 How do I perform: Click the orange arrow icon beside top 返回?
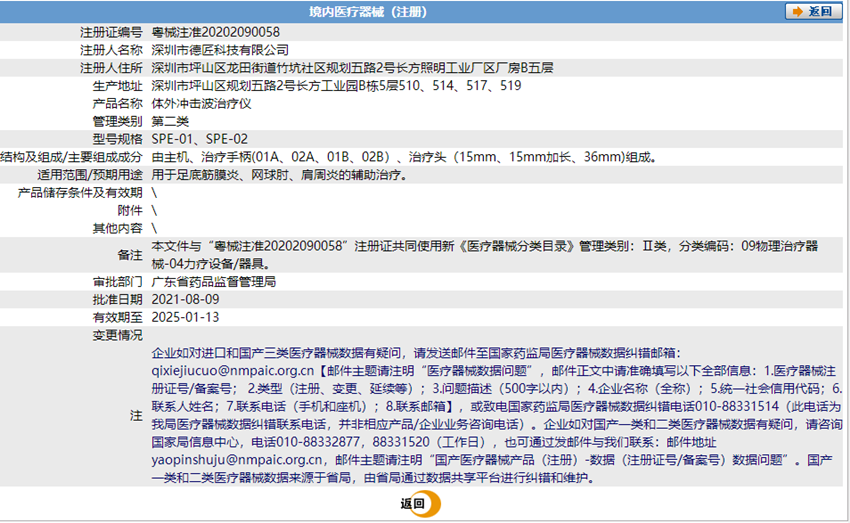click(797, 12)
